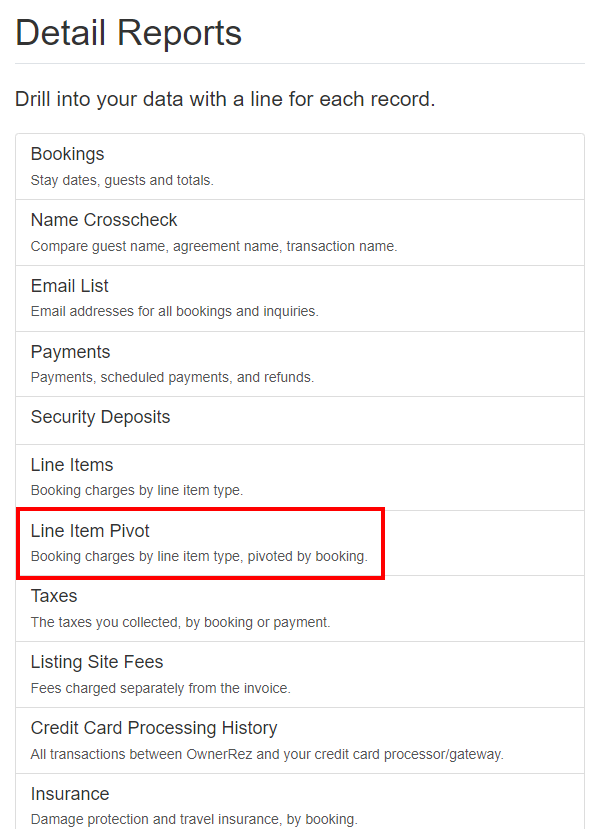
Task: Open the Bookings report
Action: coord(68,154)
